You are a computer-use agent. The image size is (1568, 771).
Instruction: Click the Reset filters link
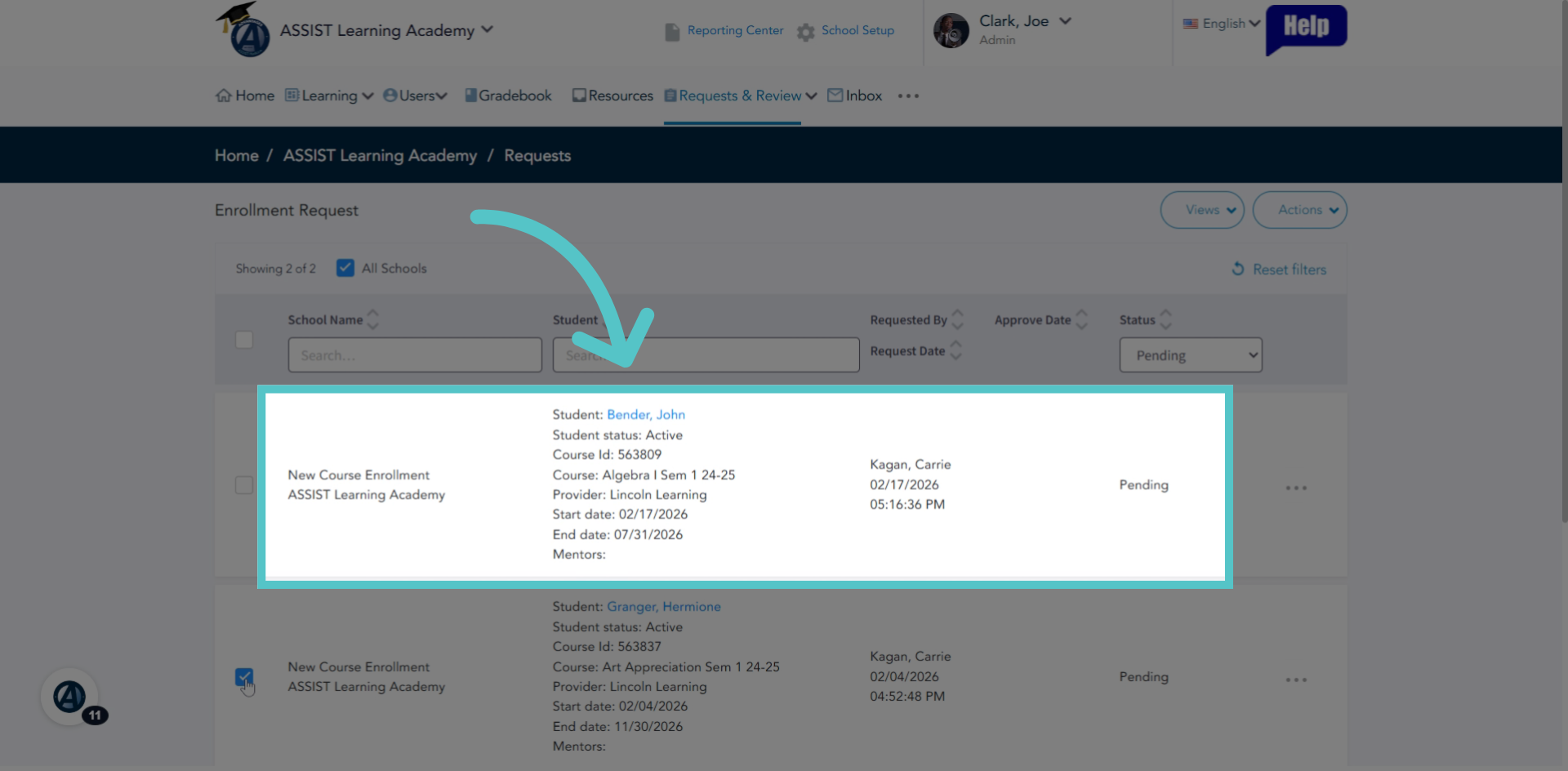pyautogui.click(x=1279, y=269)
